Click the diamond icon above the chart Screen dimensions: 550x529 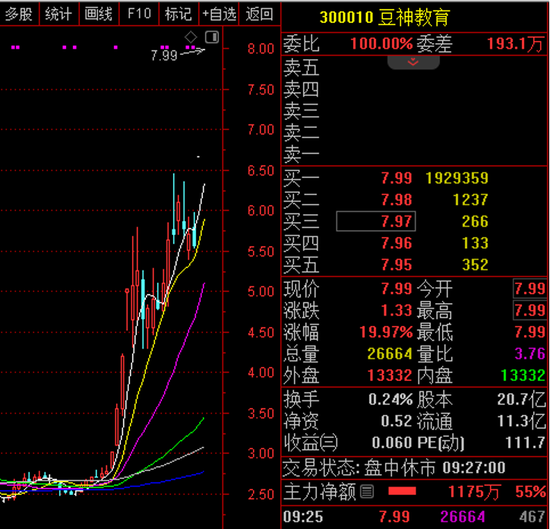pos(191,36)
